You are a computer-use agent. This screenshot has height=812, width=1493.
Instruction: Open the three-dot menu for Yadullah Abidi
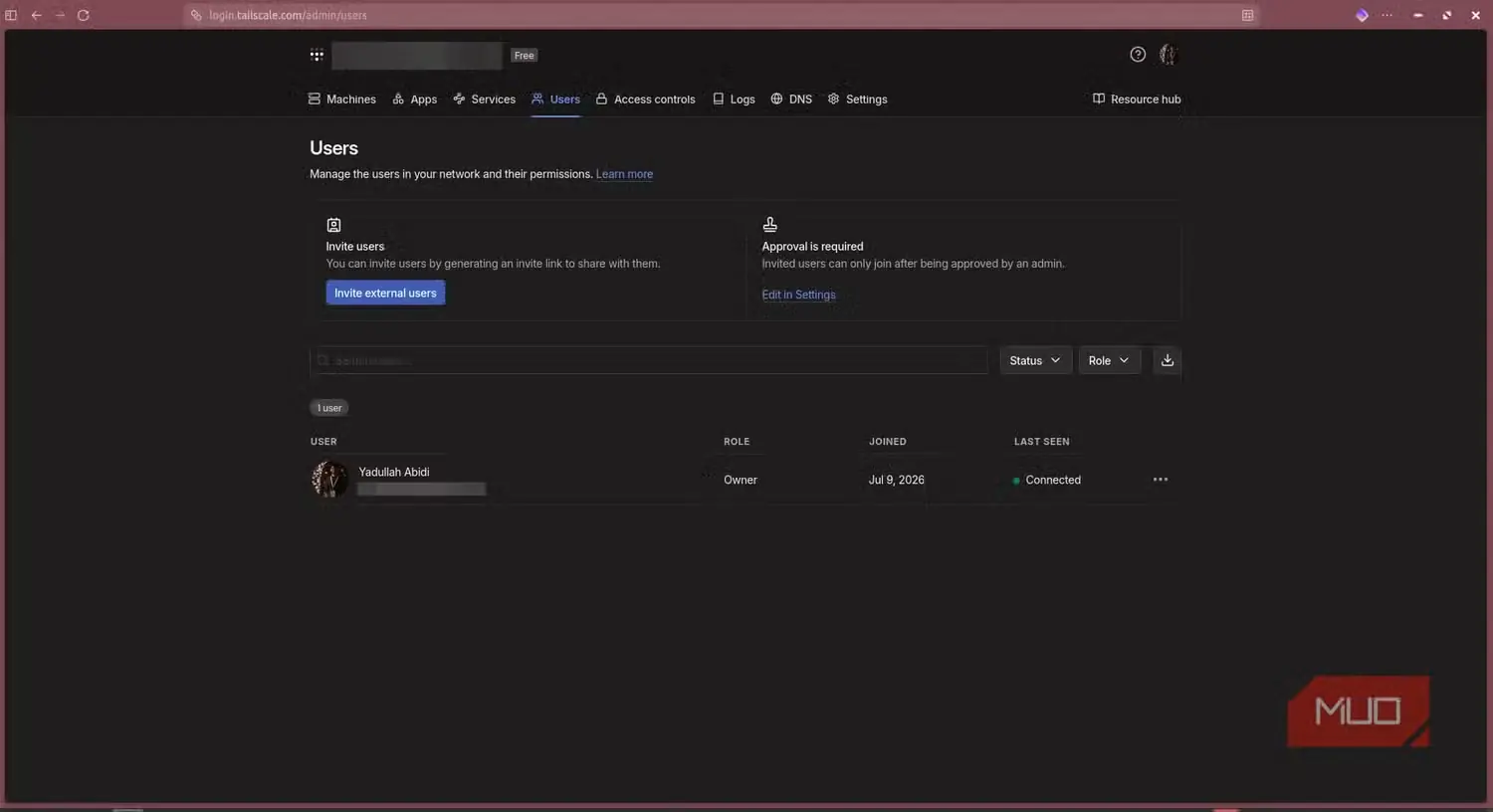(1161, 480)
